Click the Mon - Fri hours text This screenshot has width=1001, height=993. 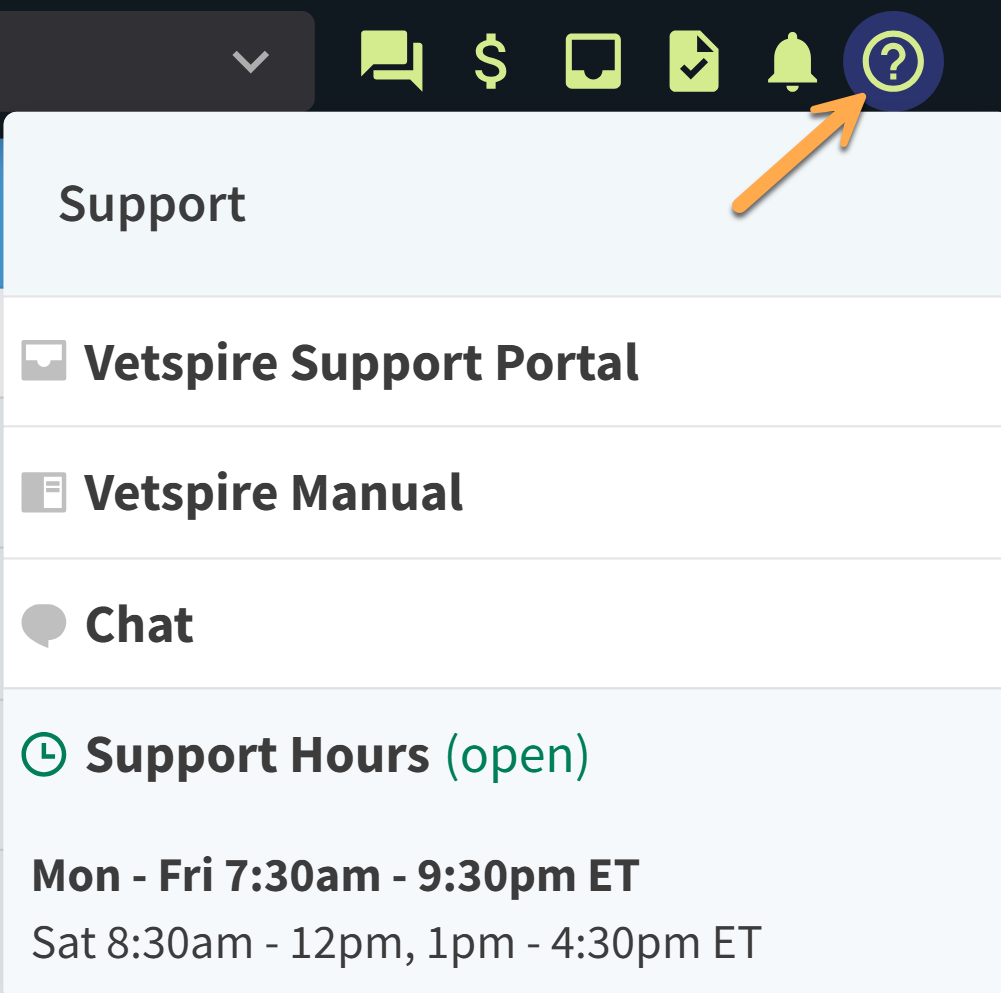[x=335, y=874]
